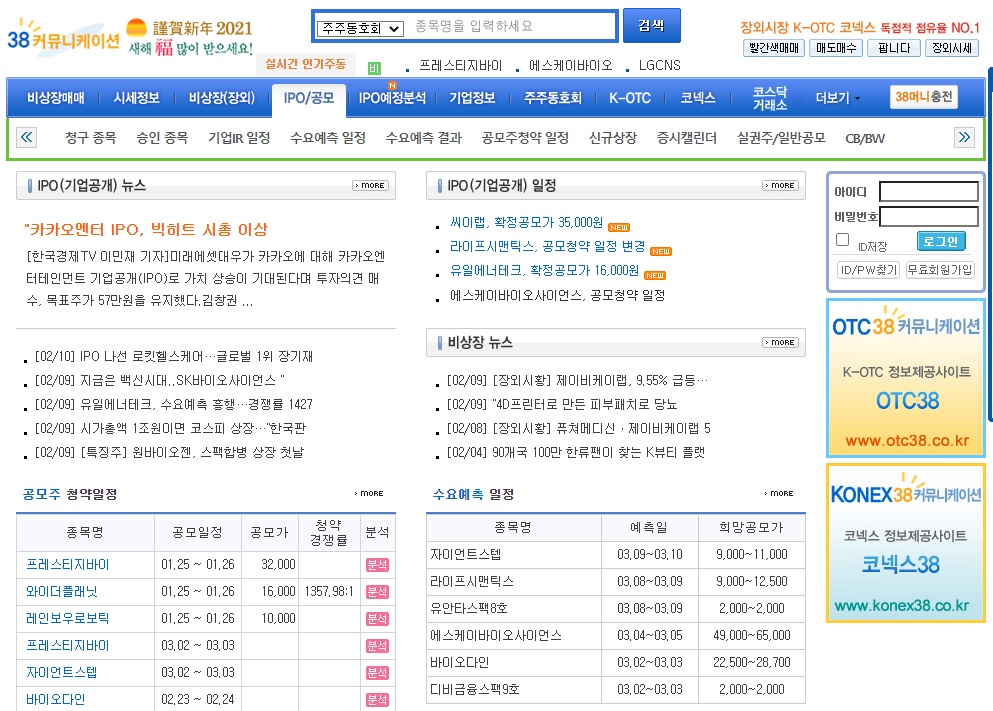Open 코스닥 거래소 menu item
Viewport: 993px width, 711px height.
click(769, 98)
